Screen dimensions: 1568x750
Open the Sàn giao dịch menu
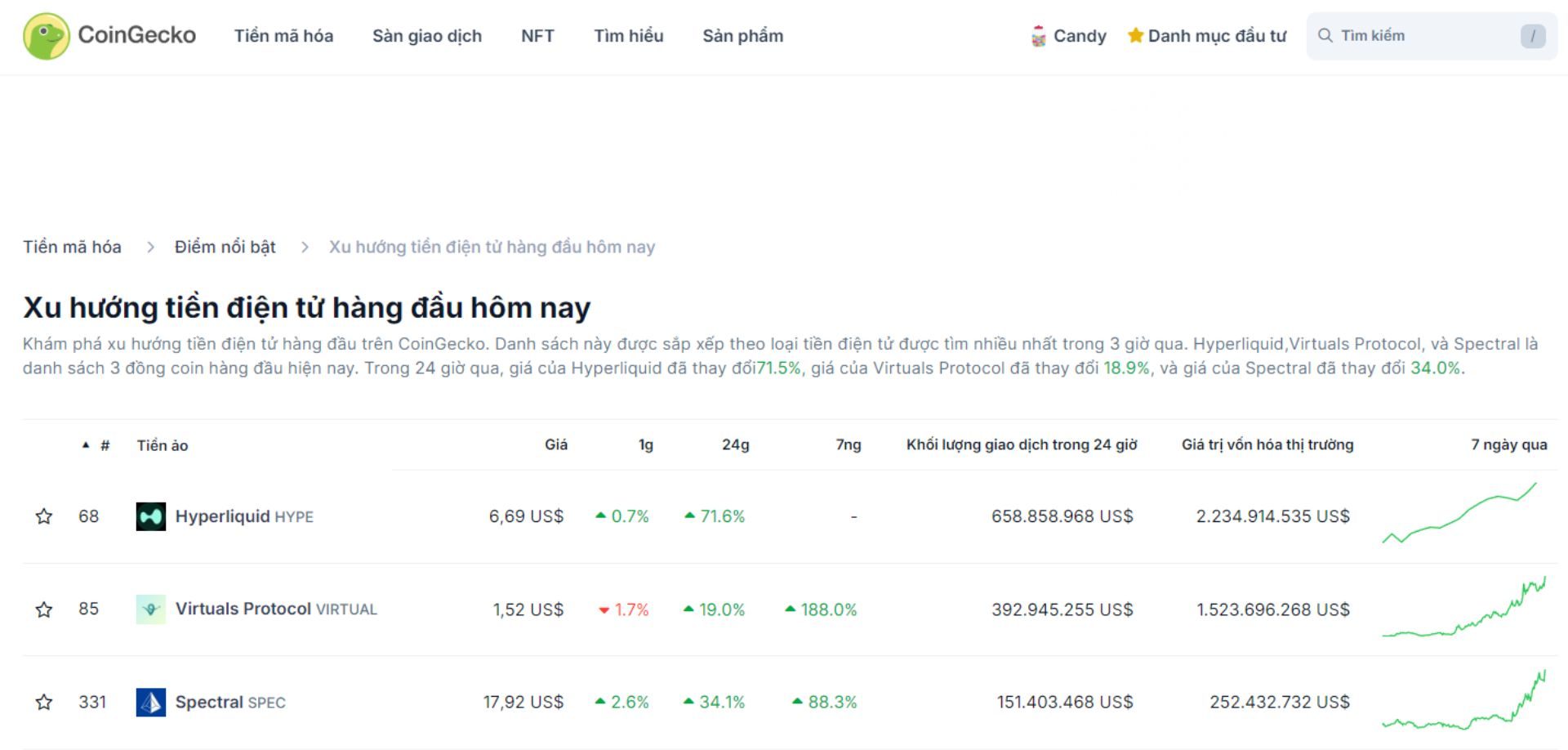[x=427, y=35]
